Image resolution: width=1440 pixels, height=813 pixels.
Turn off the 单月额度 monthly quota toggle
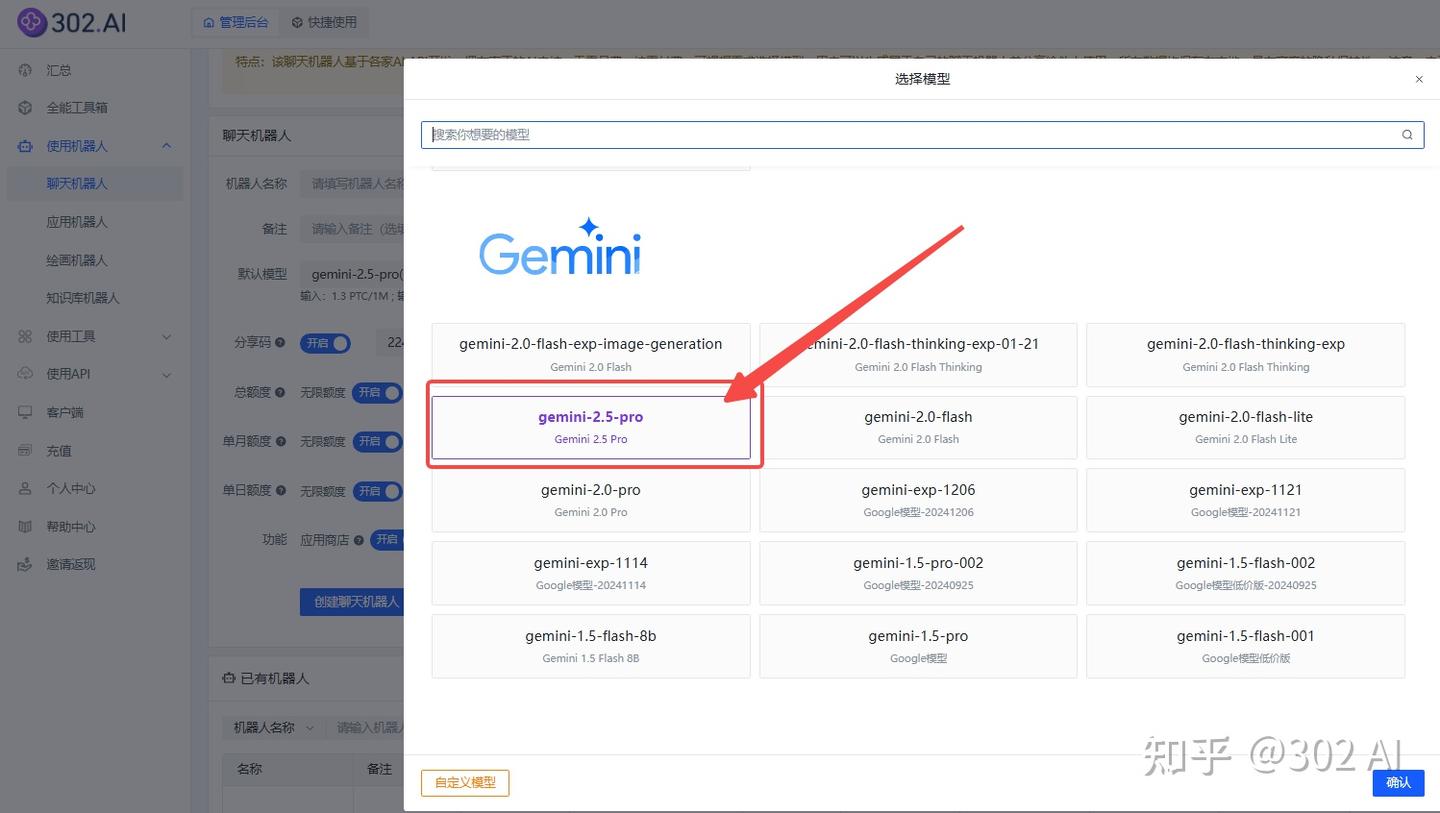click(x=378, y=442)
